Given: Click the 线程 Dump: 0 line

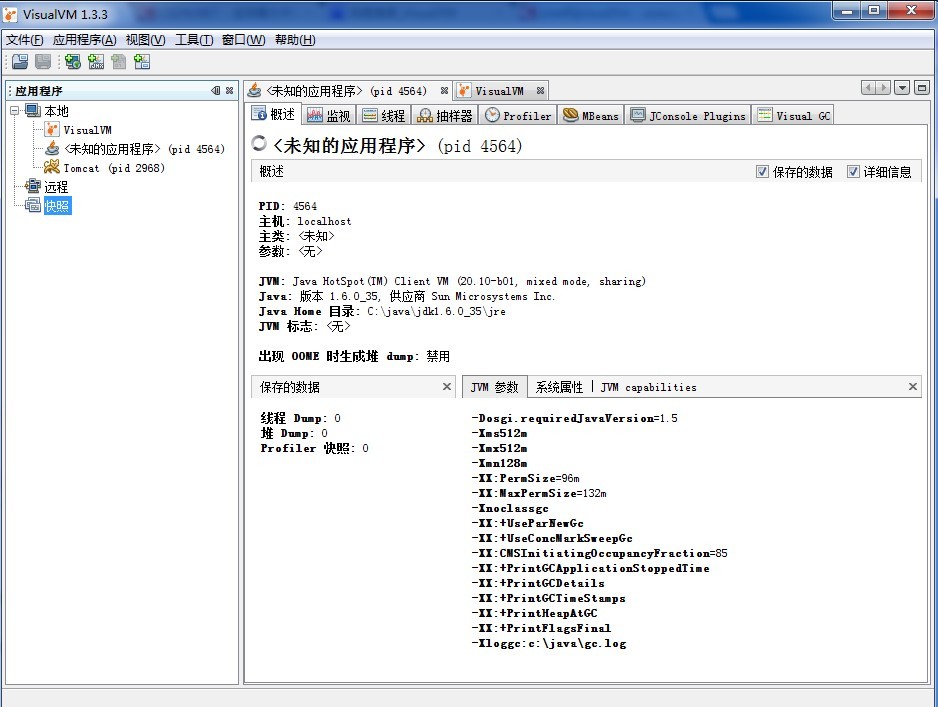Looking at the screenshot, I should tap(300, 418).
